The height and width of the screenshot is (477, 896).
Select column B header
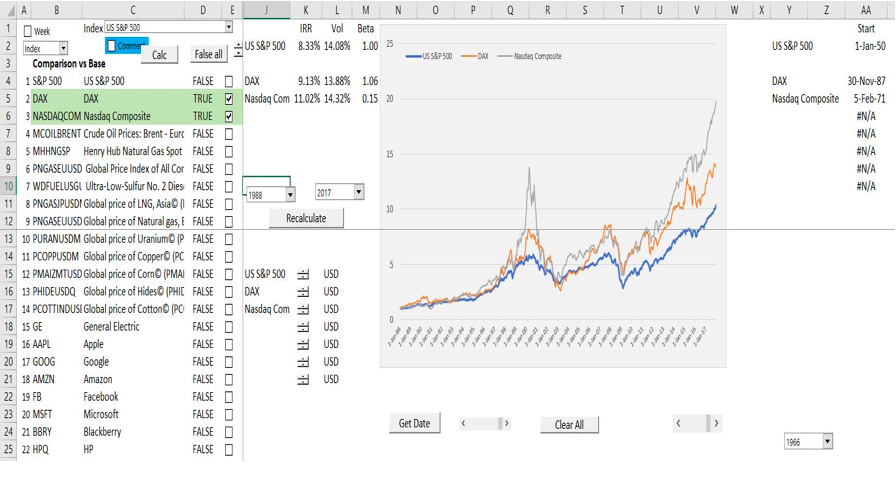(x=56, y=10)
